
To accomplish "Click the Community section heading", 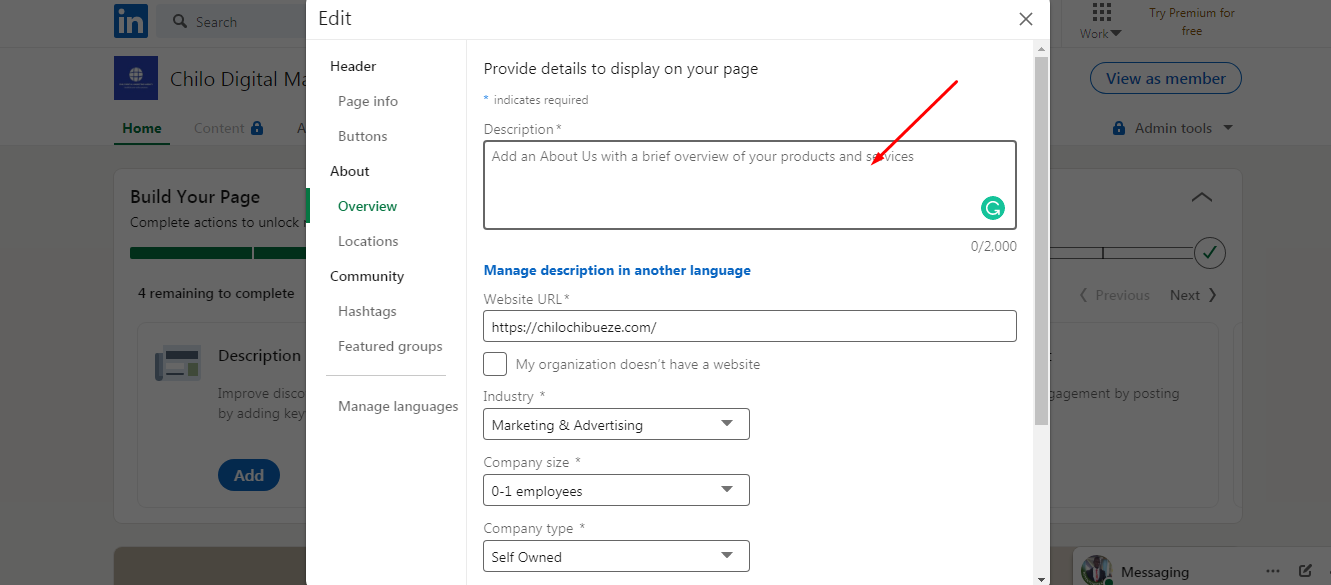I will [367, 276].
